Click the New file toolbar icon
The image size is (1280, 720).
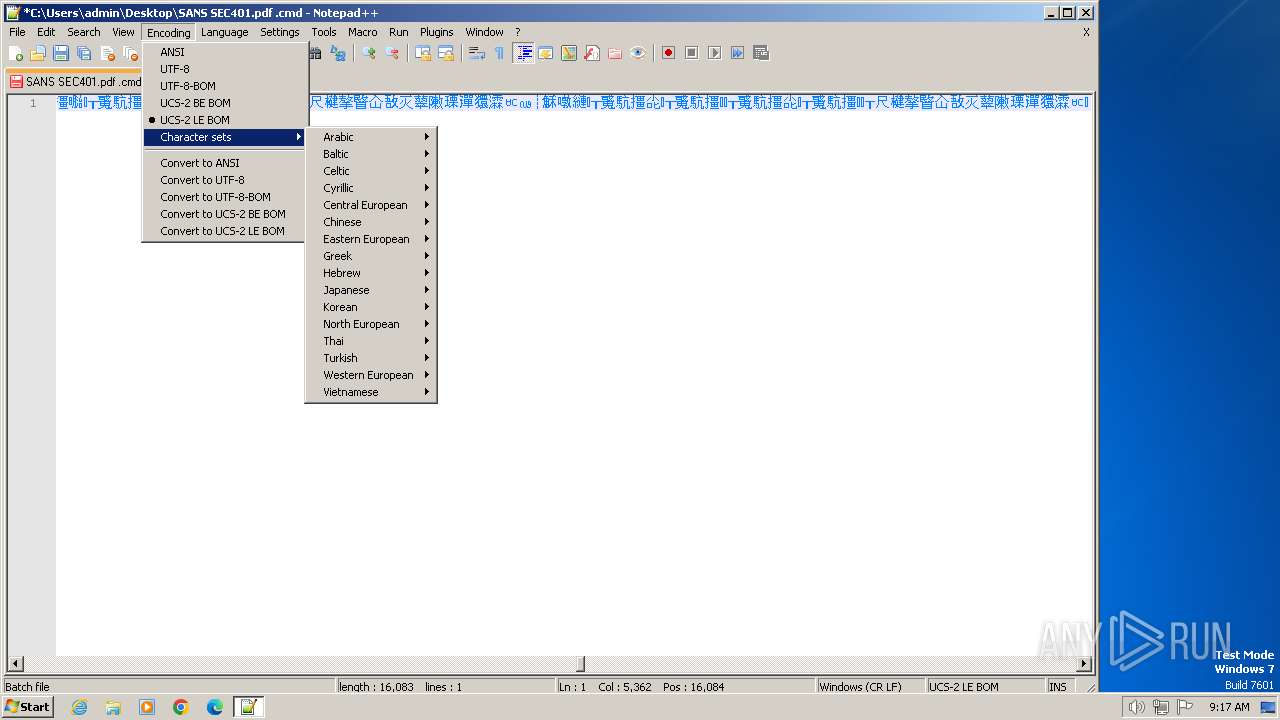coord(16,53)
